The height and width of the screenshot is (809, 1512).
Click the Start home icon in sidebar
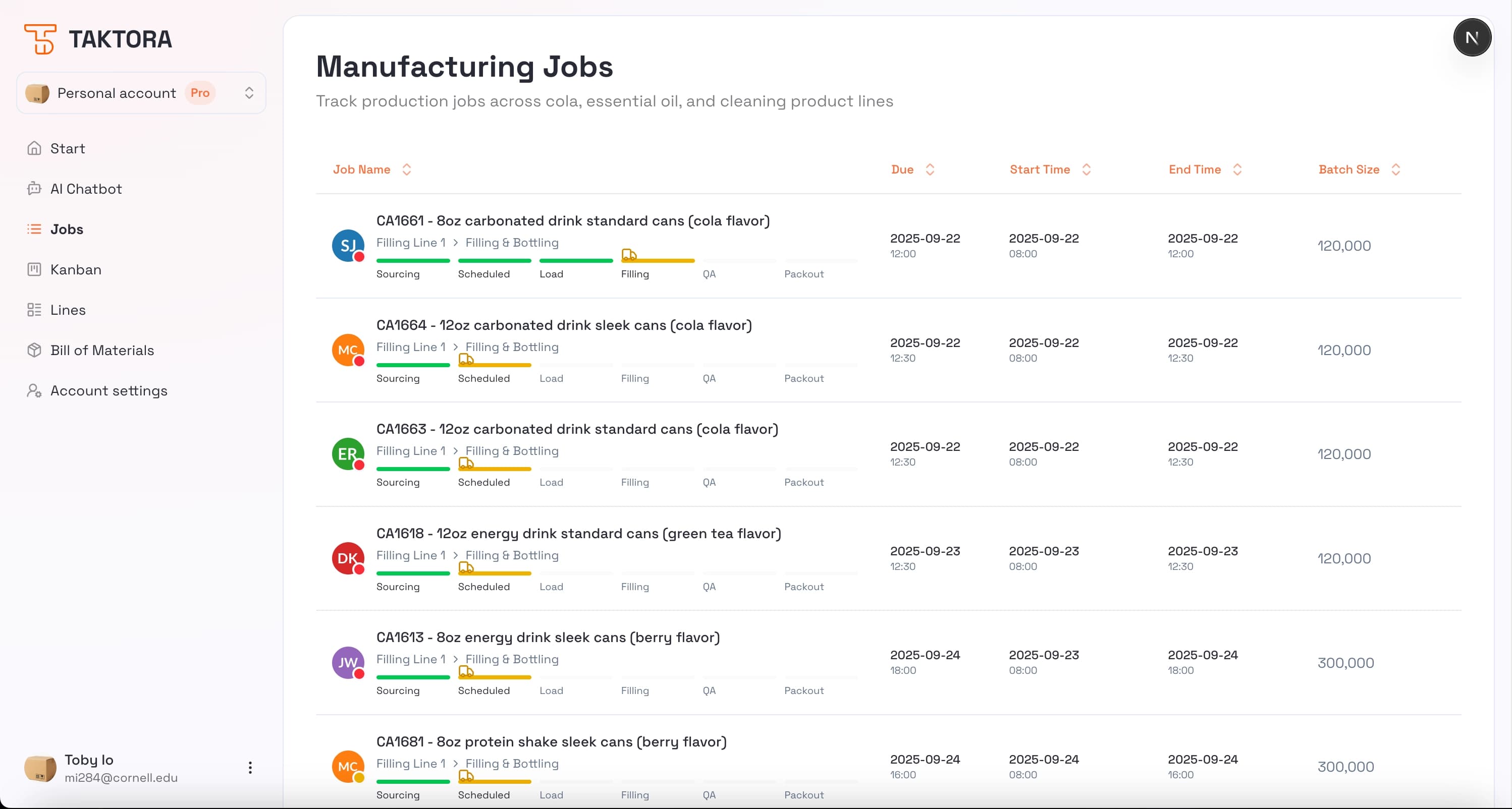[35, 148]
